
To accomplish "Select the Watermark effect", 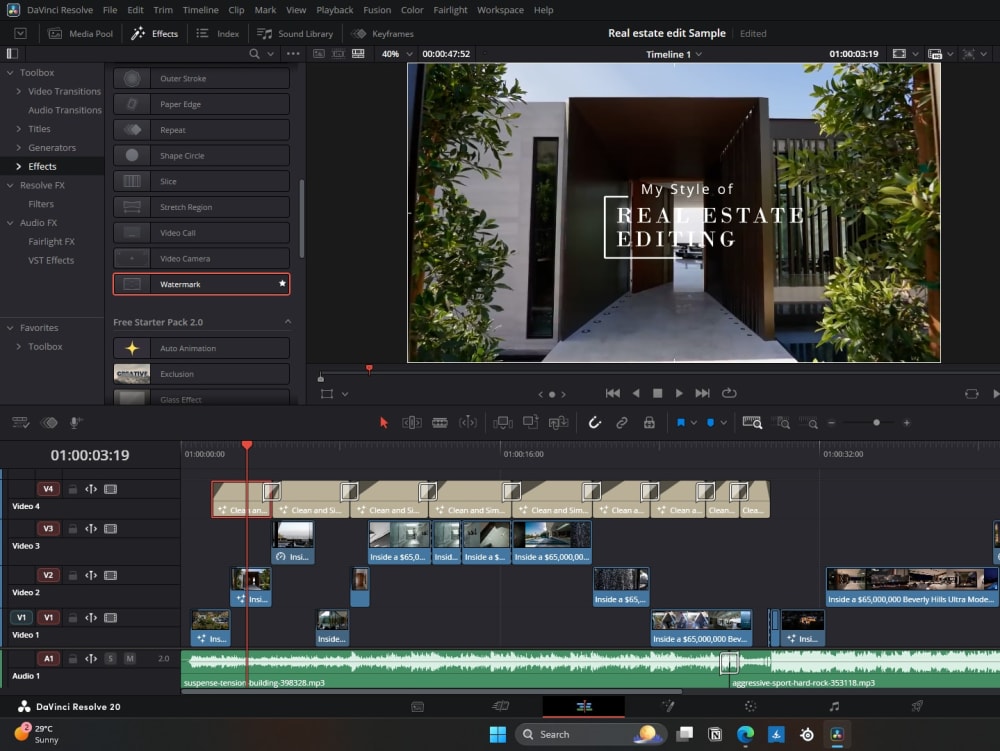I will click(202, 284).
